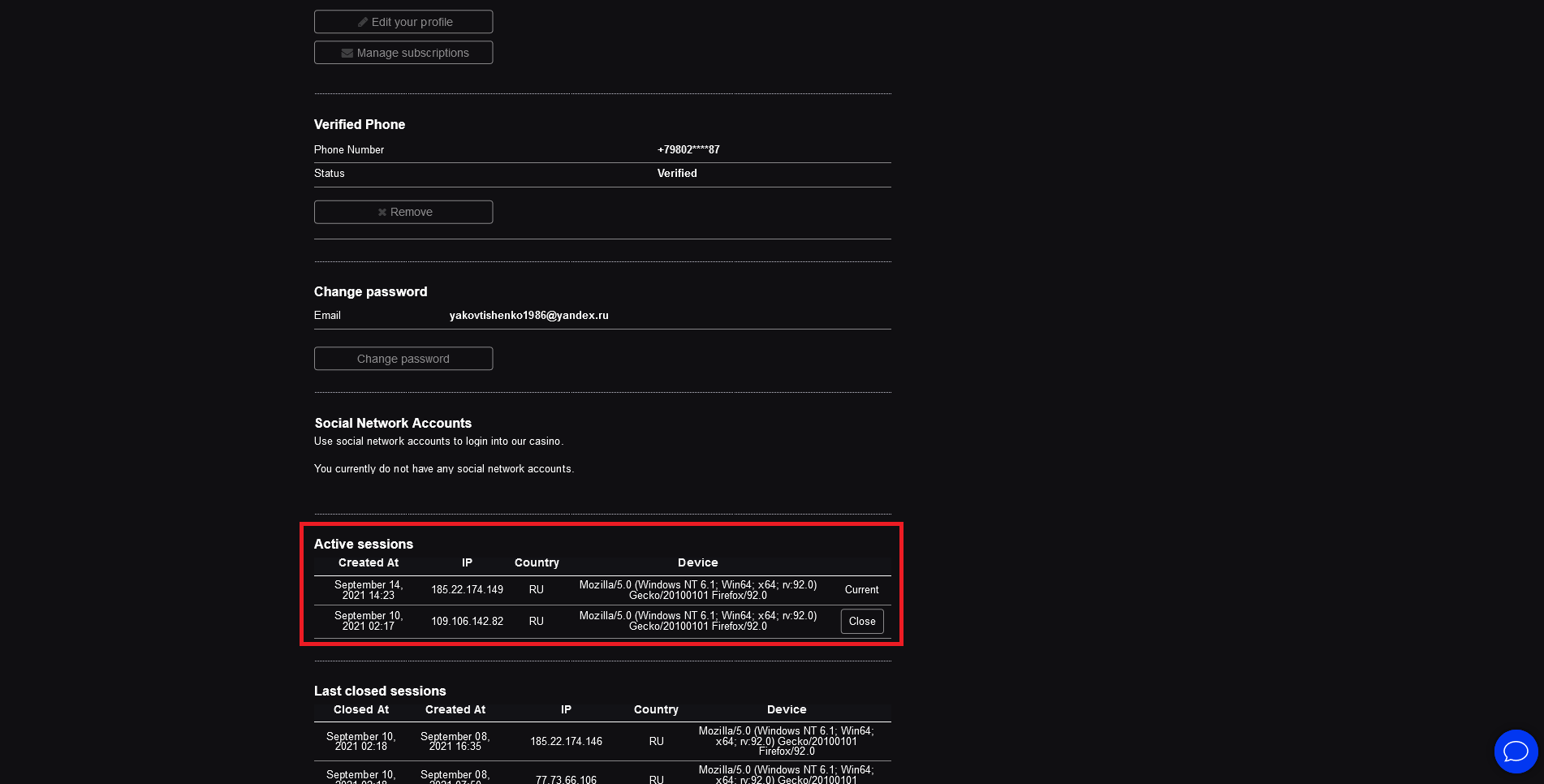Click the Closed At column header
The height and width of the screenshot is (784, 1544).
(360, 710)
